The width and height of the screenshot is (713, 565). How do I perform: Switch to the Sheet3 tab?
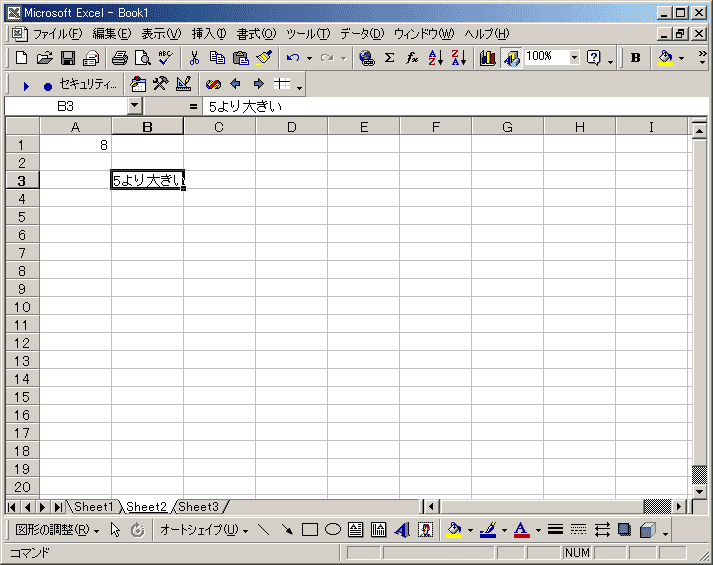tap(198, 506)
